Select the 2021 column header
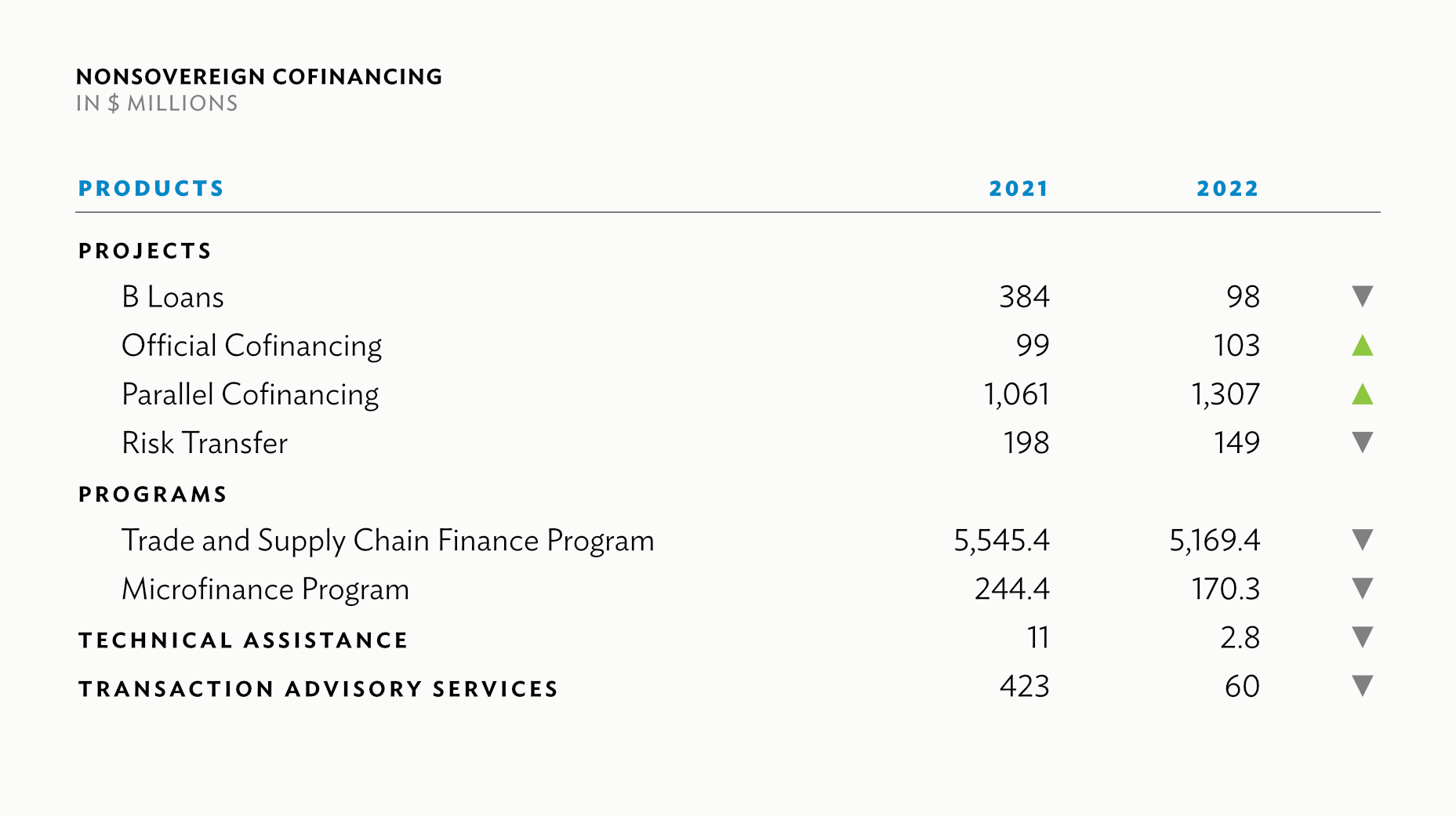Image resolution: width=1456 pixels, height=816 pixels. click(x=1018, y=189)
